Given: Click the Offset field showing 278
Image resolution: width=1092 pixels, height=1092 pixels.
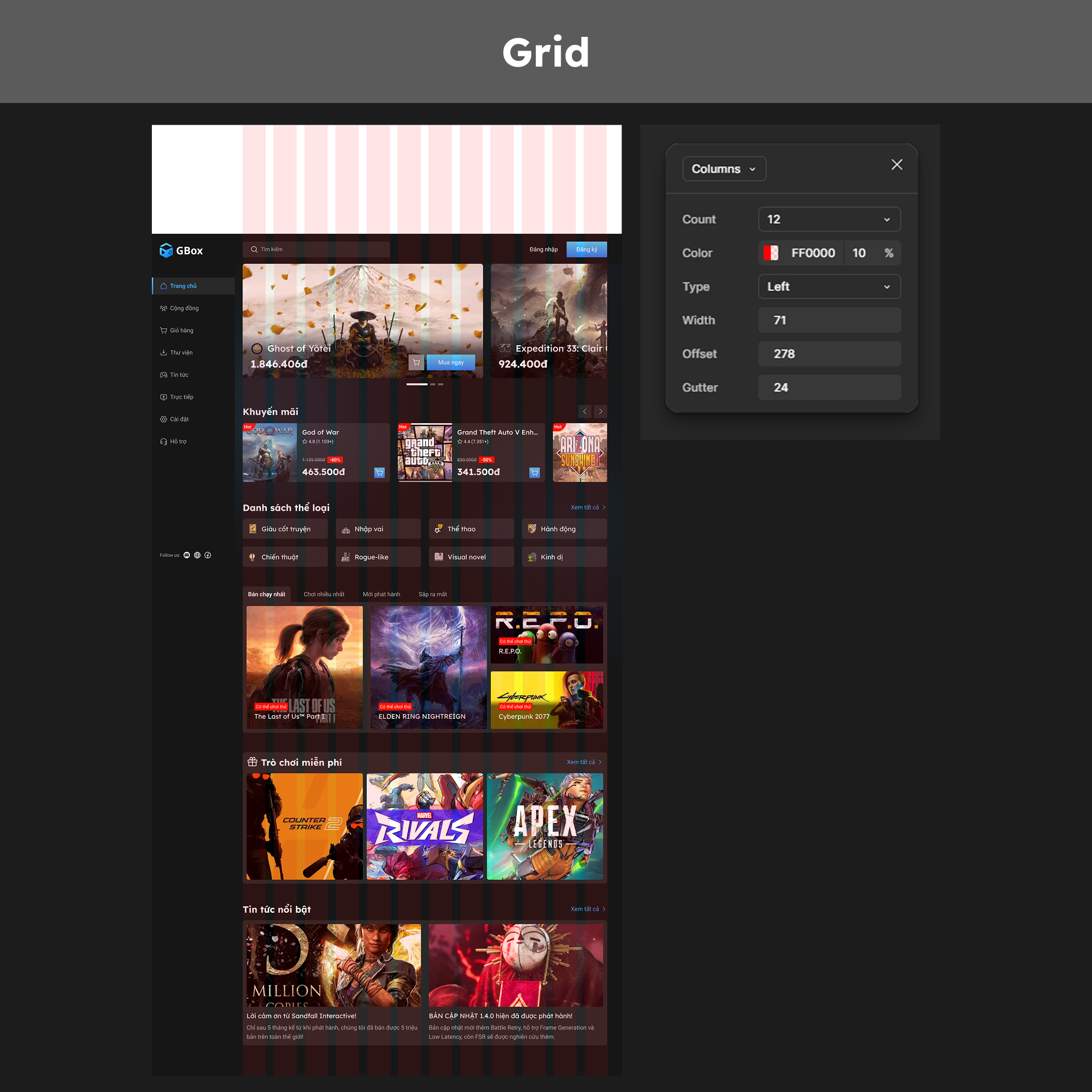Looking at the screenshot, I should [x=829, y=354].
